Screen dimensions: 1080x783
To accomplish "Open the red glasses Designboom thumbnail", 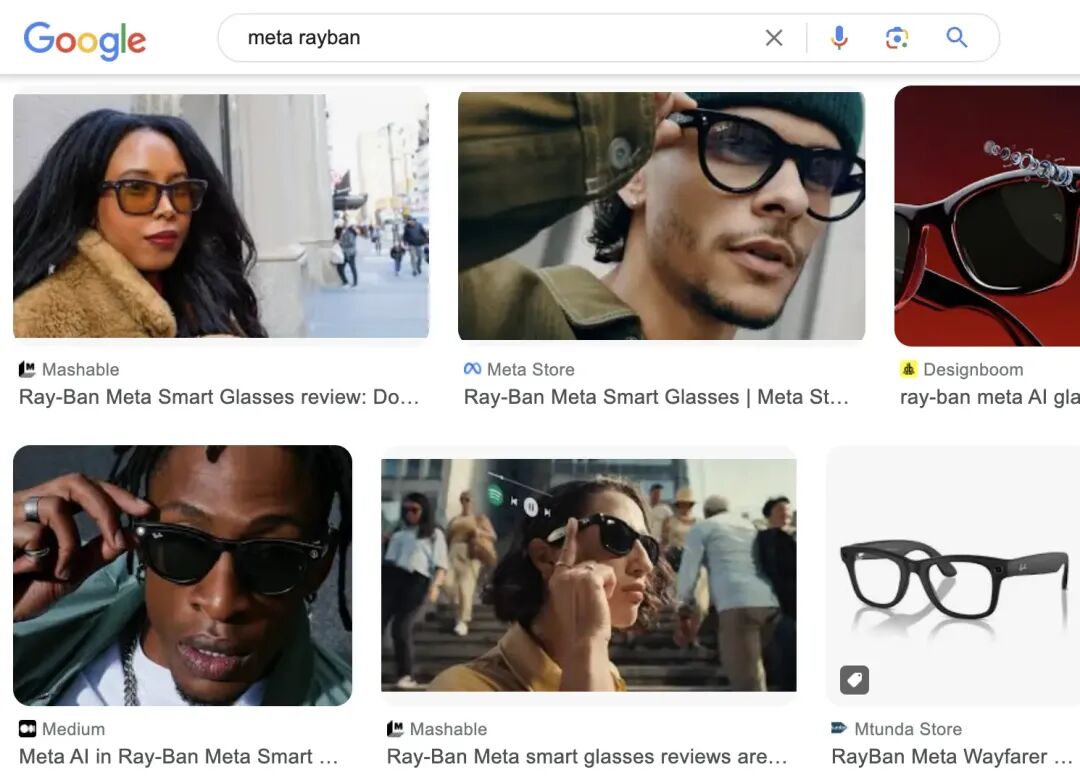I will coord(987,216).
